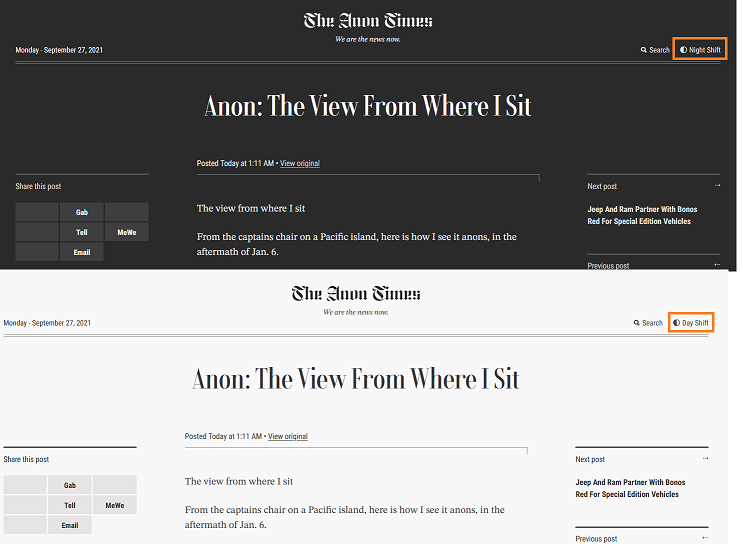Click blank share button left of Email, dark page
The height and width of the screenshot is (544, 743).
(x=37, y=252)
